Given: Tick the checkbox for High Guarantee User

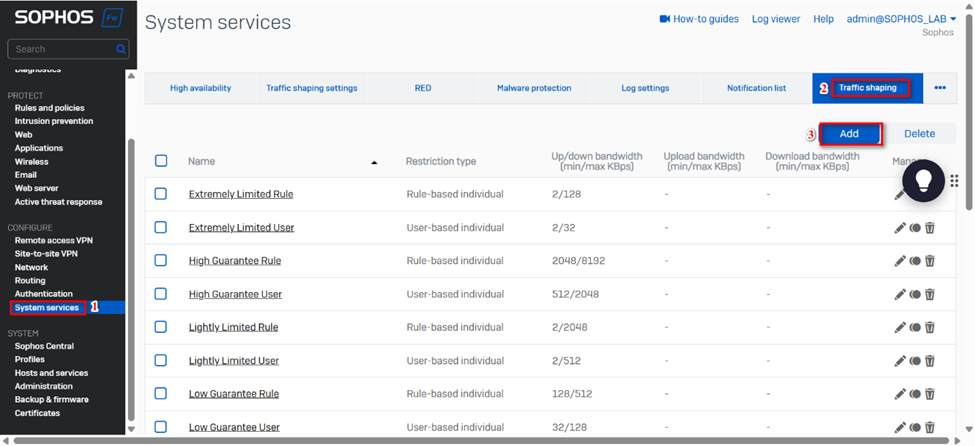Looking at the screenshot, I should pyautogui.click(x=161, y=294).
